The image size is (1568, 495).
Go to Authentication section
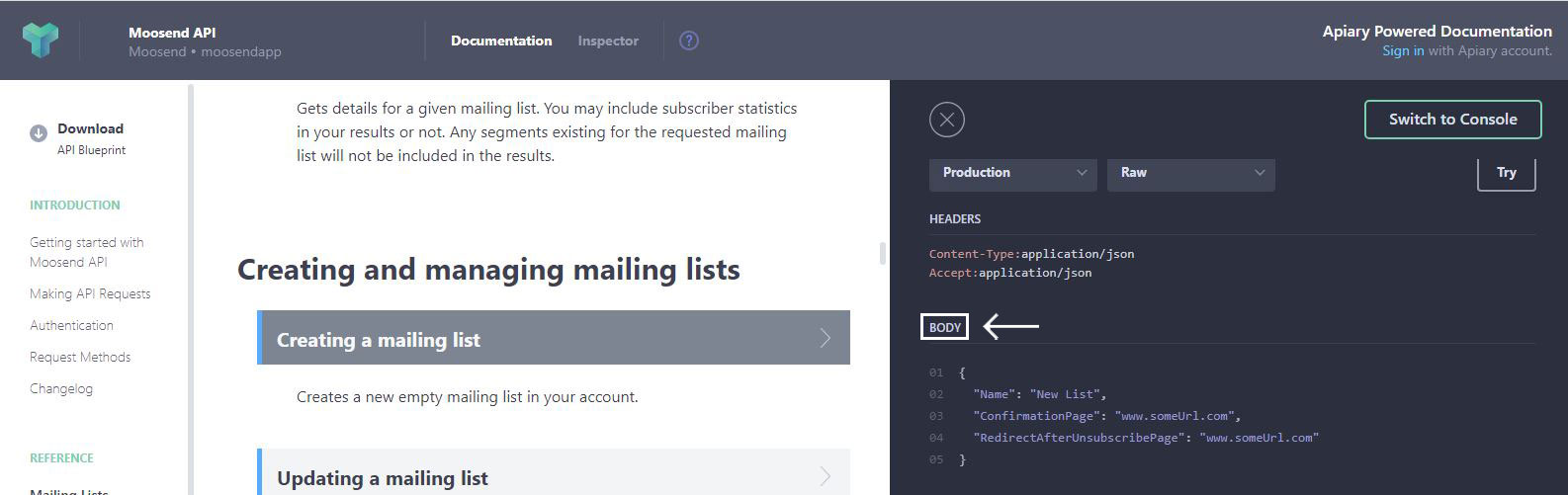pos(71,325)
